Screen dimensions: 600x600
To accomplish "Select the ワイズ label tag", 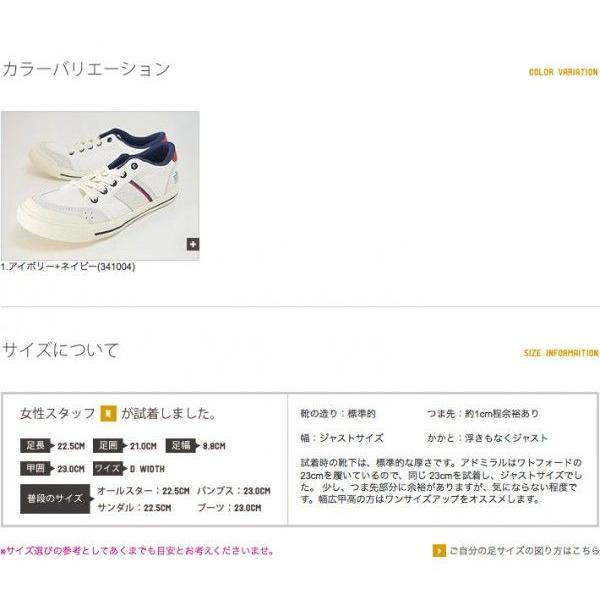I will [109, 468].
